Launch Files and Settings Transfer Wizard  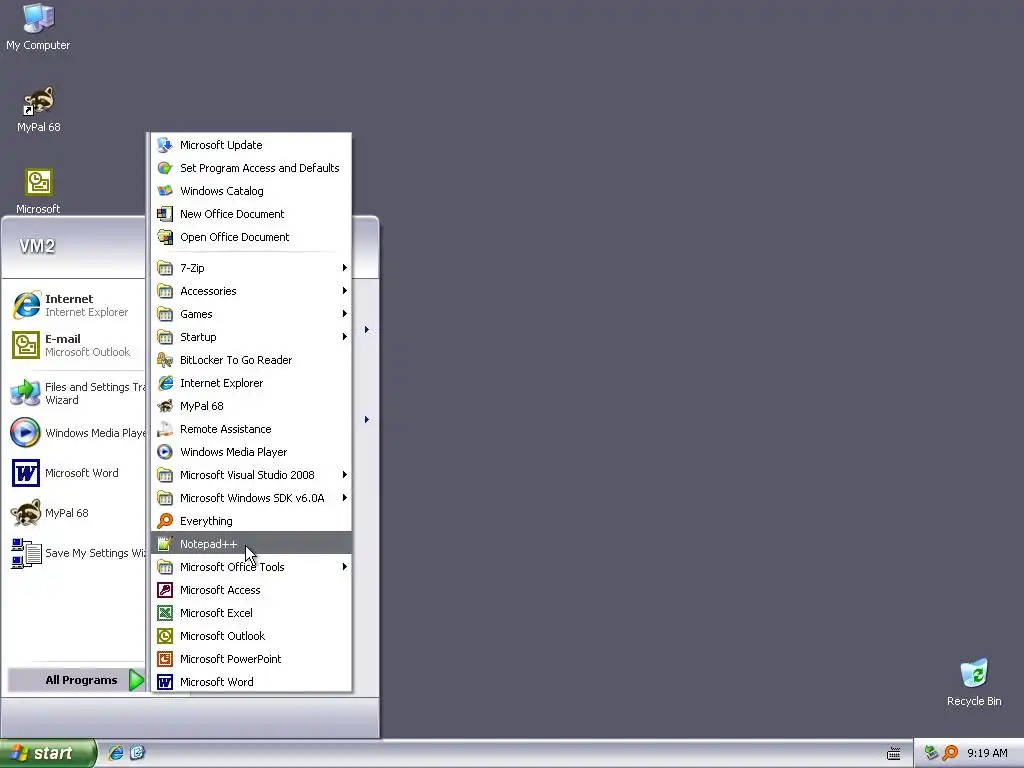click(x=76, y=393)
